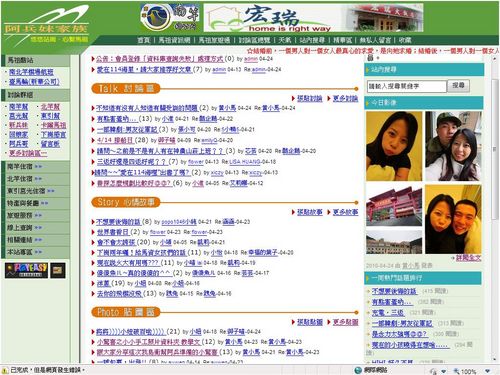This screenshot has width=500, height=375.
Task: Click the warning icon in the status bar
Action: 5,370
